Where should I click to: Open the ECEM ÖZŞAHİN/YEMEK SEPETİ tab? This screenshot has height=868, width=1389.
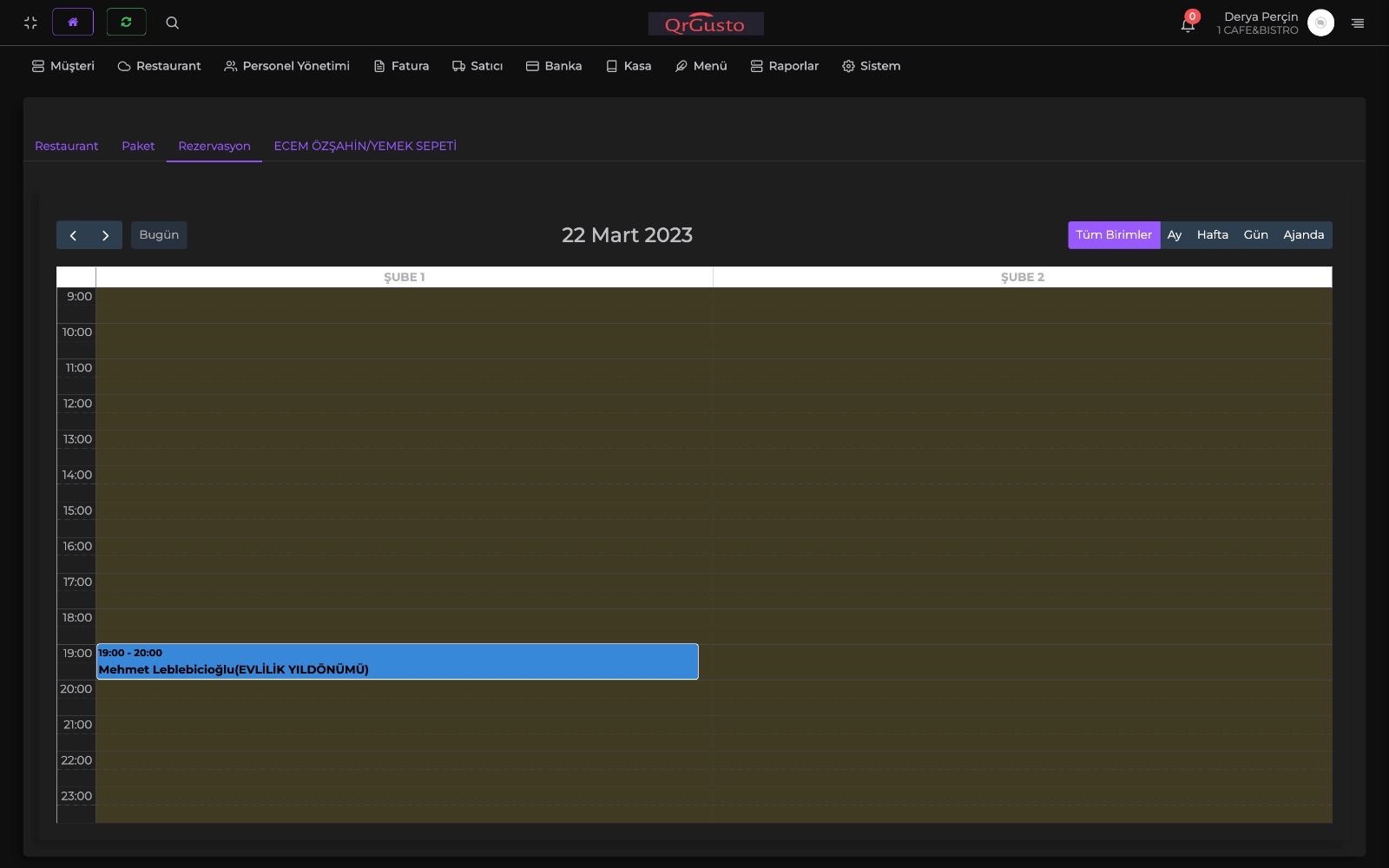[365, 146]
